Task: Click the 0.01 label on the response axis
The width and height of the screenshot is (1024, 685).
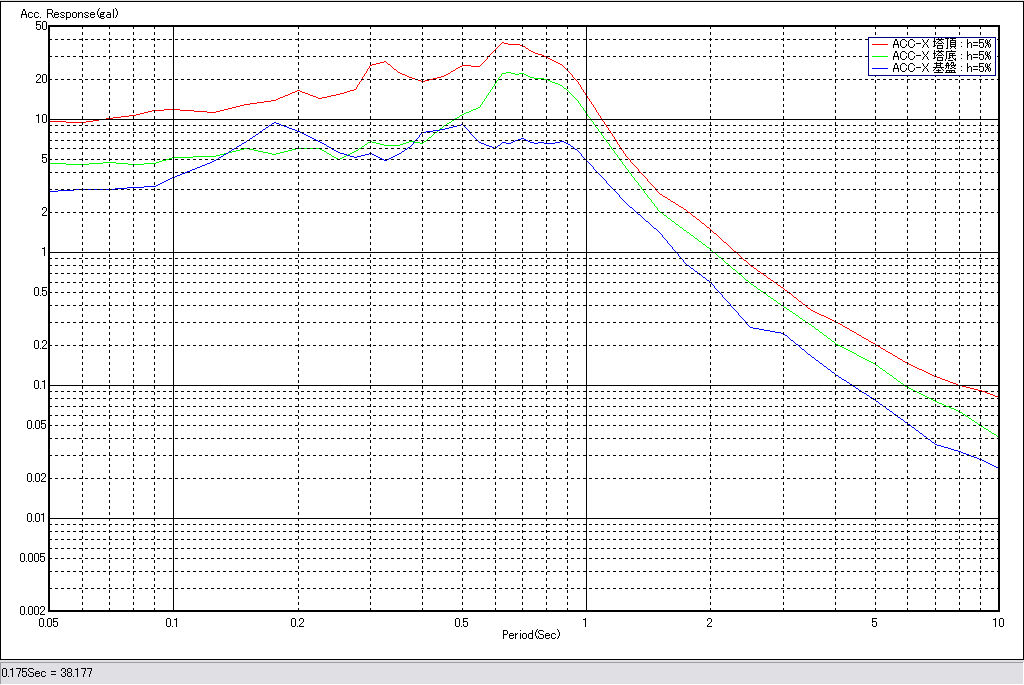Action: [x=36, y=518]
